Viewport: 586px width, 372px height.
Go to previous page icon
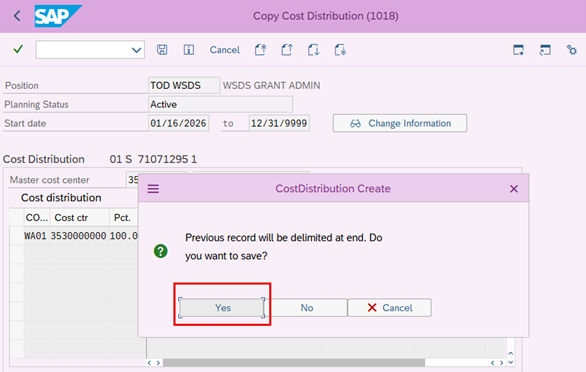pyautogui.click(x=287, y=50)
